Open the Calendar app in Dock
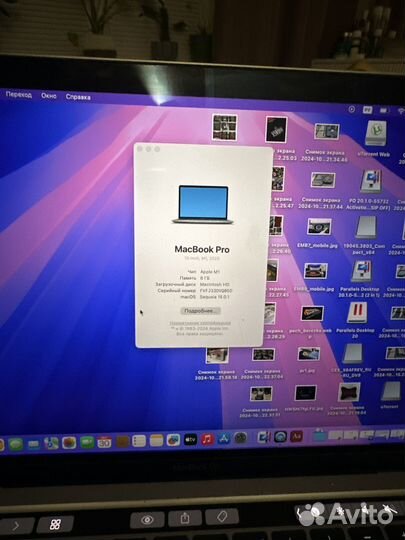 104,442
